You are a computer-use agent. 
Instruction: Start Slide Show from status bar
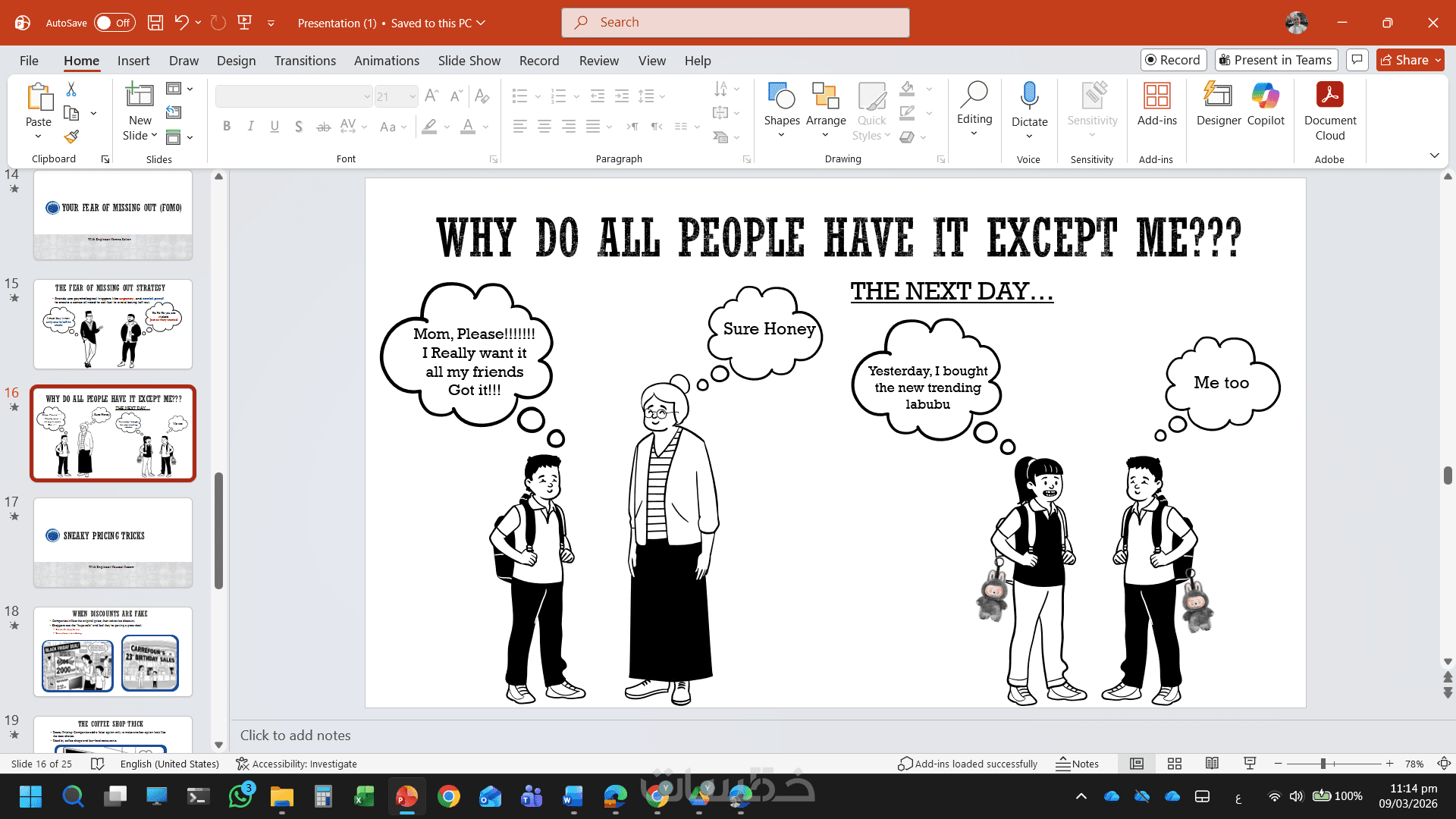point(1250,764)
